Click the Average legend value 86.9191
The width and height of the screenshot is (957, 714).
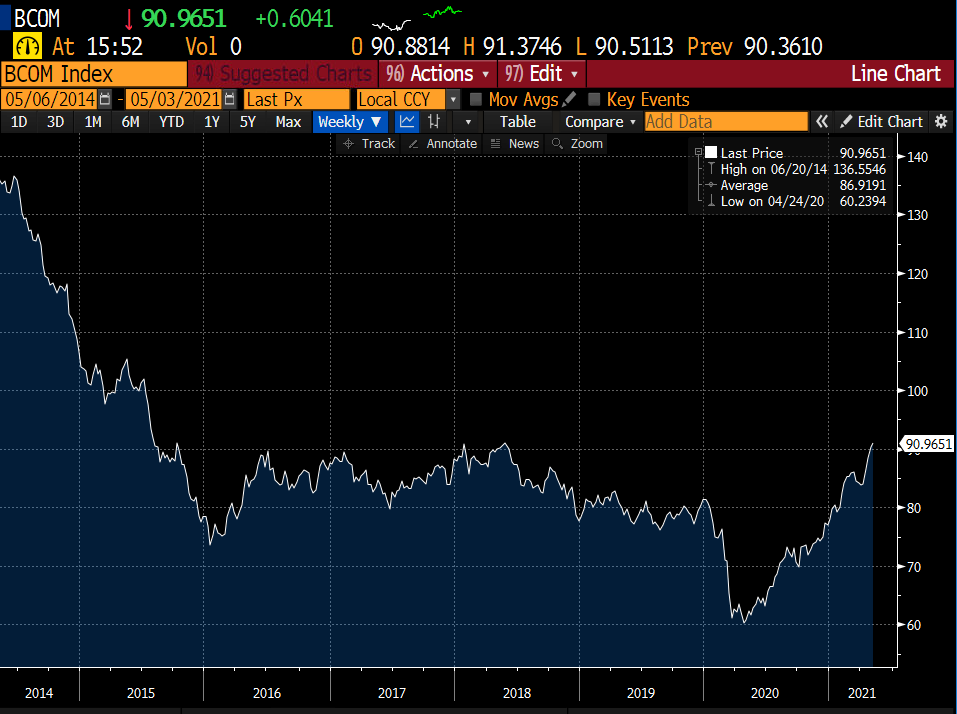[862, 185]
